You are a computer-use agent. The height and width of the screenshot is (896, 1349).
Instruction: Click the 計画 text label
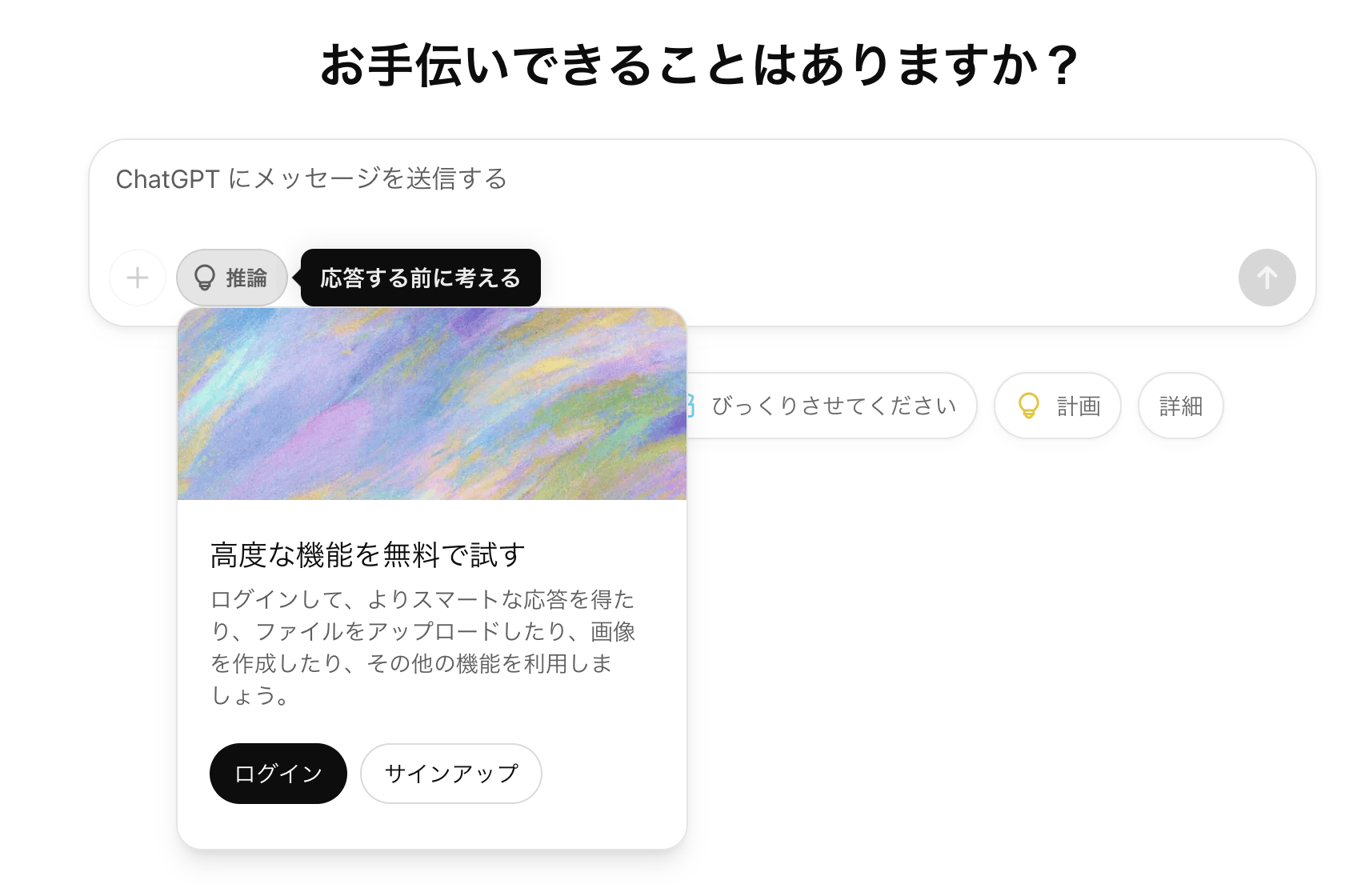1079,406
